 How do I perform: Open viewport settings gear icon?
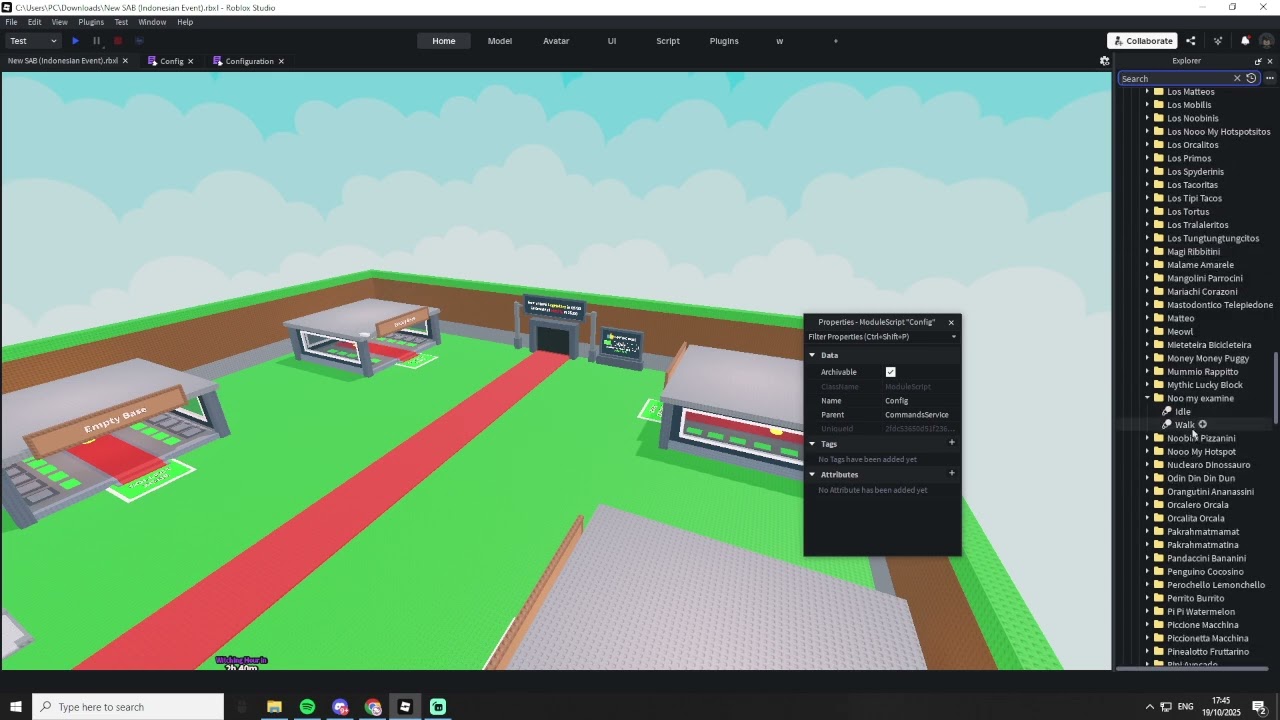(x=1105, y=61)
